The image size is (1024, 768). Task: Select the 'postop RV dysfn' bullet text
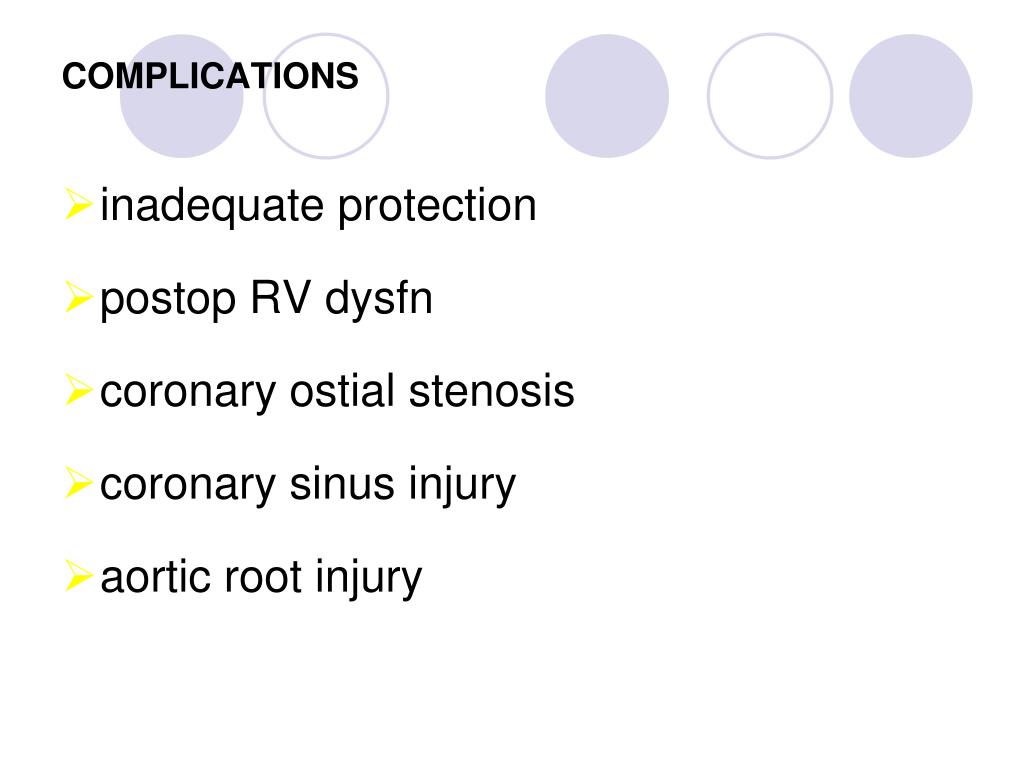(266, 300)
